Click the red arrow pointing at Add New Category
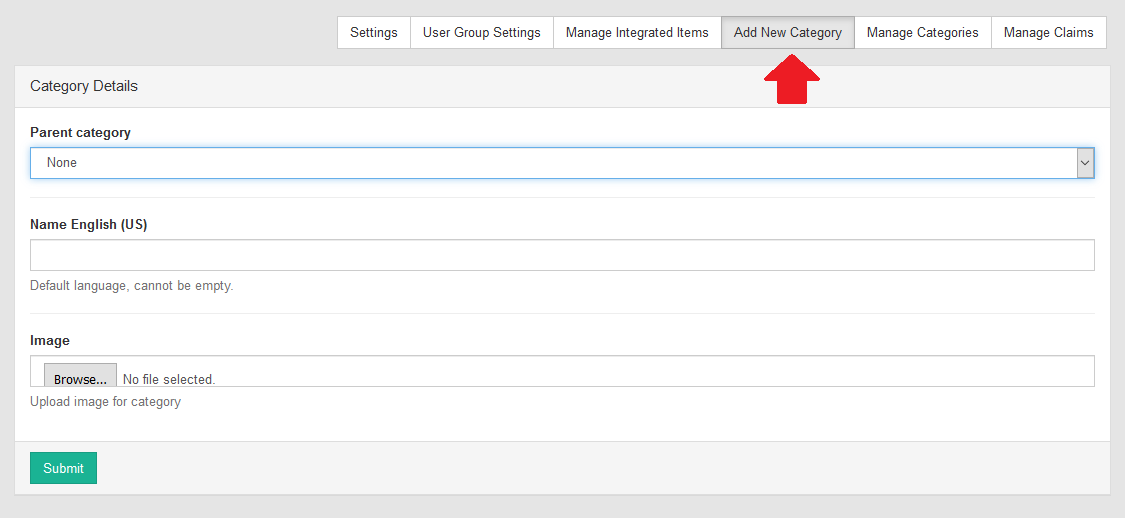Image resolution: width=1125 pixels, height=518 pixels. (x=791, y=78)
